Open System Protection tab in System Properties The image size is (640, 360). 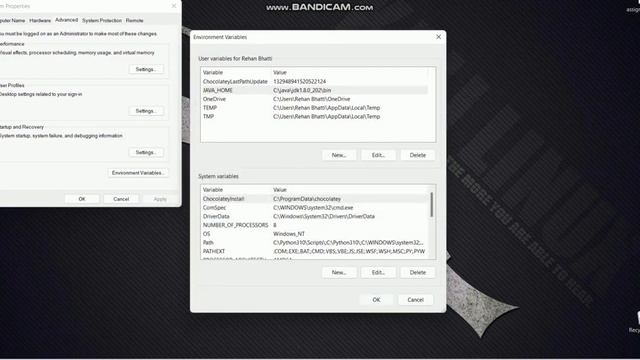(x=102, y=20)
